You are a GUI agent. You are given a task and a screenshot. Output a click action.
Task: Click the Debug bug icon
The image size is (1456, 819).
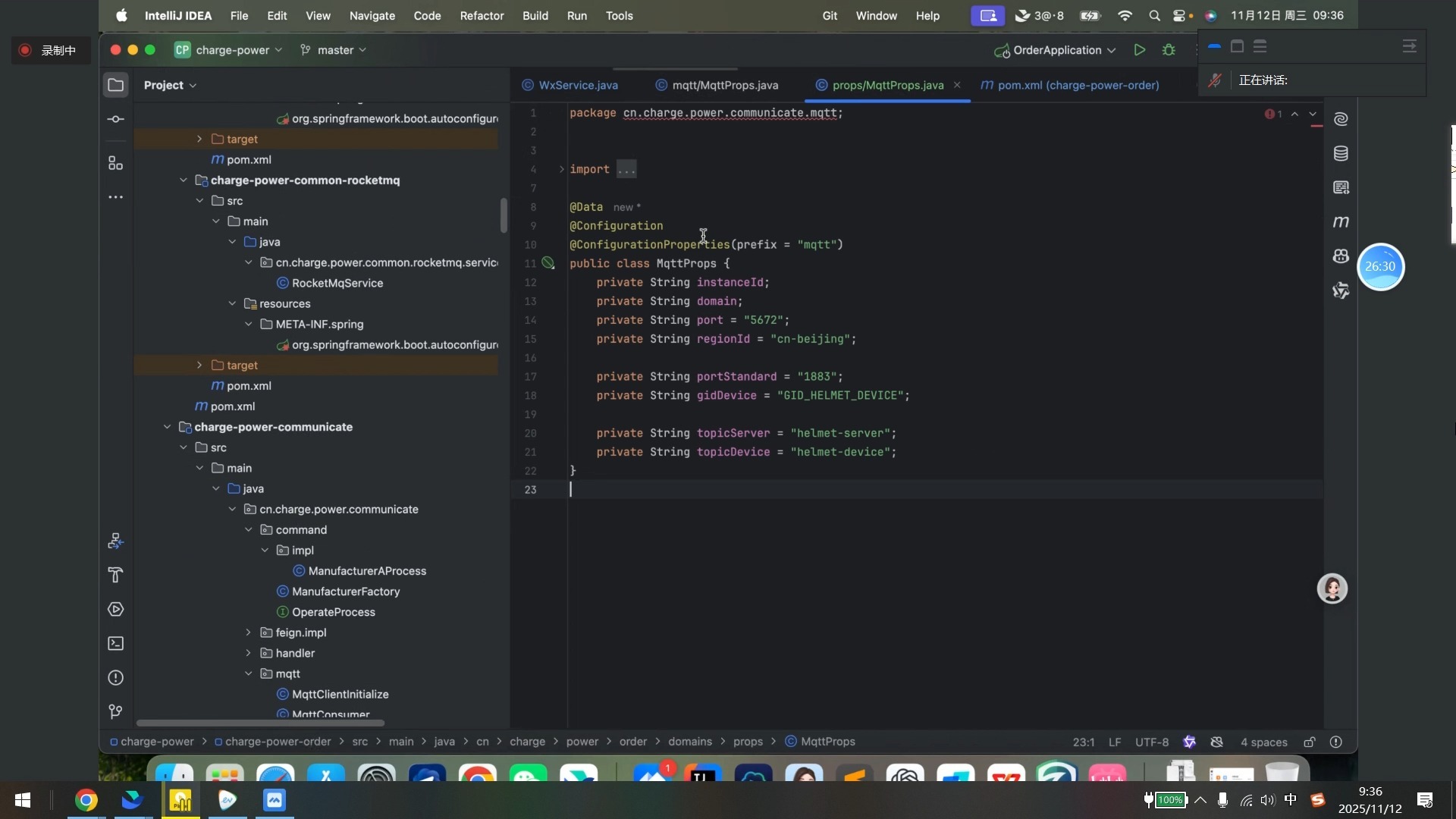click(1169, 50)
